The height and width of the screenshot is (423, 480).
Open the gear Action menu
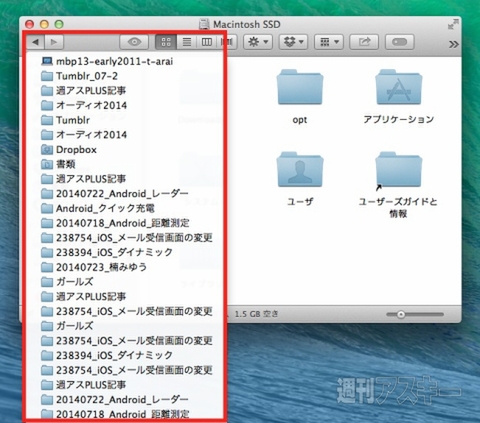tap(258, 42)
